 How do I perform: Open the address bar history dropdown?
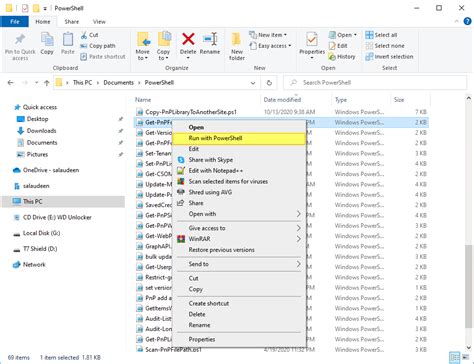253,83
